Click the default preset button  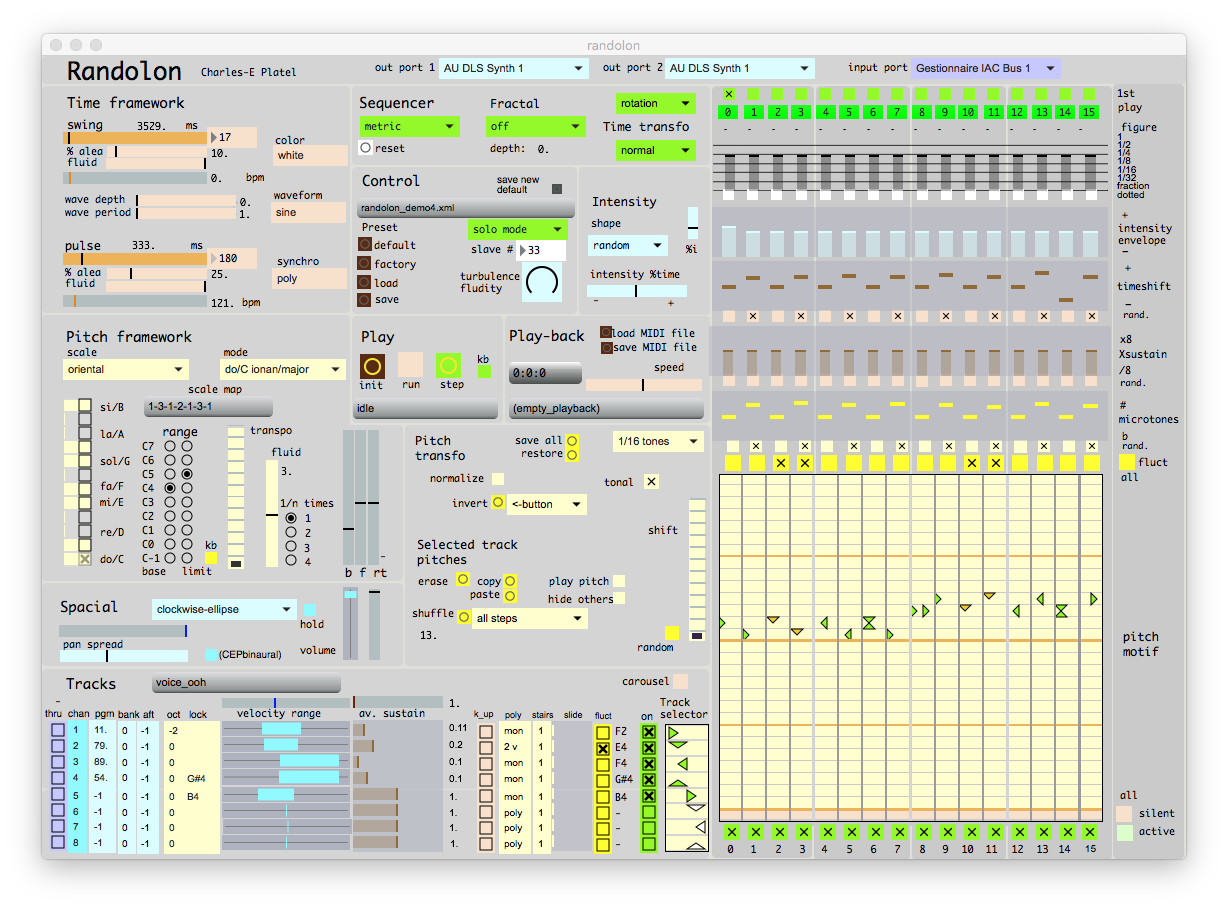pos(365,245)
